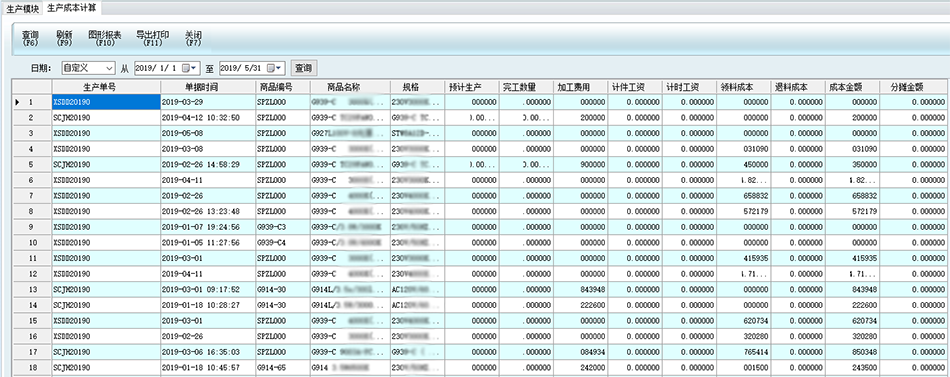Image resolution: width=950 pixels, height=377 pixels.
Task: Select row number 5 in the grid
Action: click(x=32, y=164)
